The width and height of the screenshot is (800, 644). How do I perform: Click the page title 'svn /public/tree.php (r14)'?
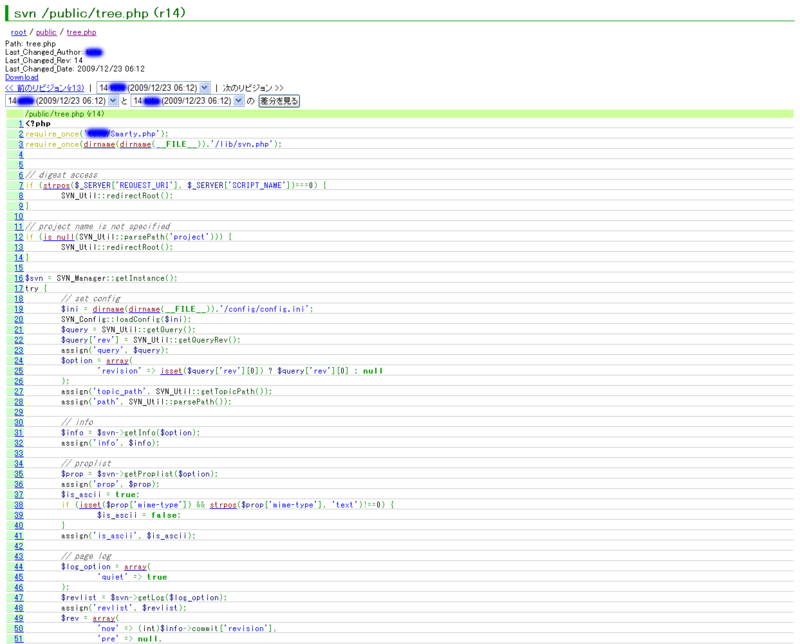tap(99, 13)
